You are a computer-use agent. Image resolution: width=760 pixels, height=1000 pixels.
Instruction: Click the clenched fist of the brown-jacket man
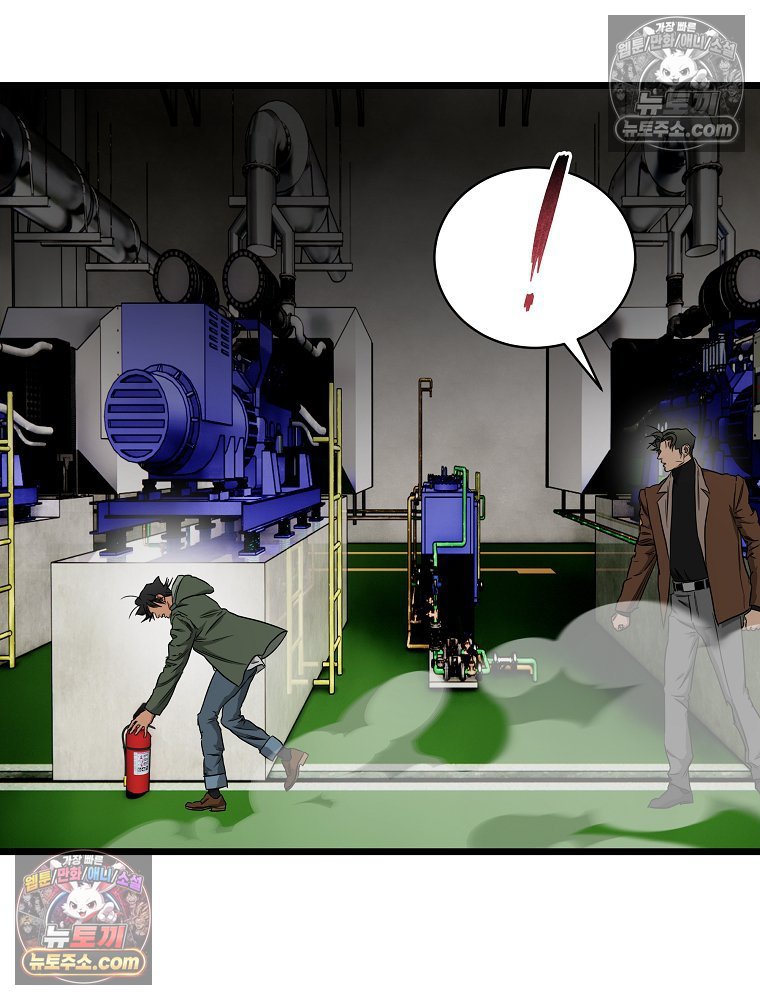pyautogui.click(x=619, y=621)
